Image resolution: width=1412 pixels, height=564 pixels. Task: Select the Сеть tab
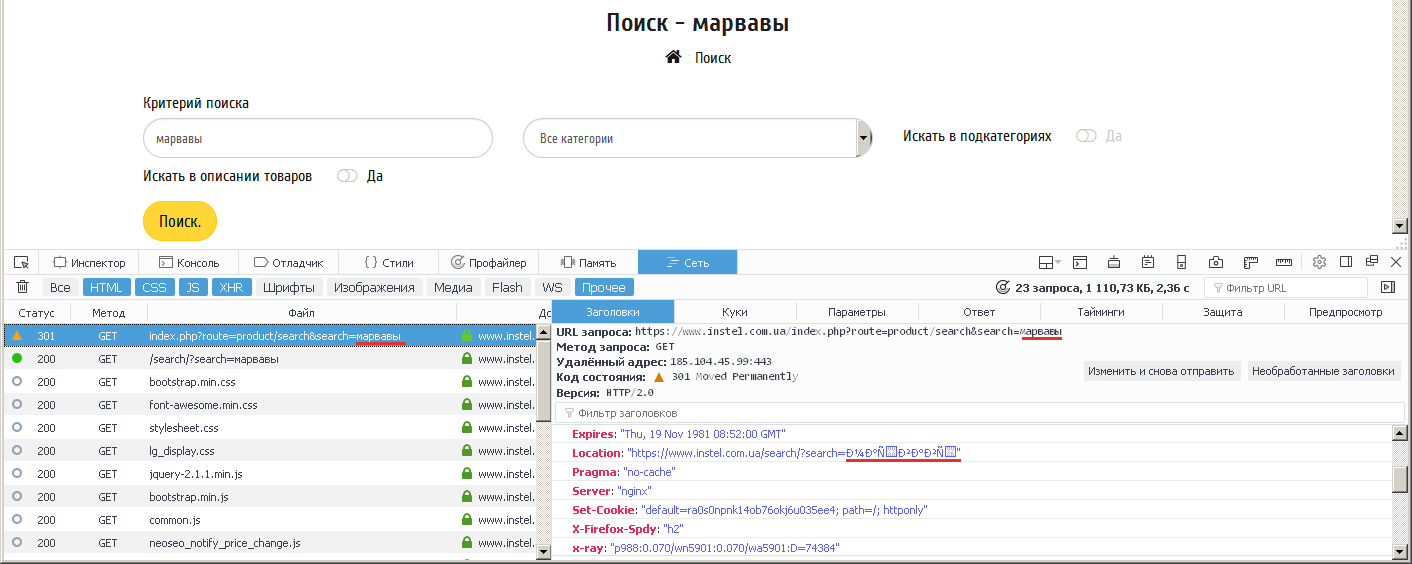click(688, 262)
